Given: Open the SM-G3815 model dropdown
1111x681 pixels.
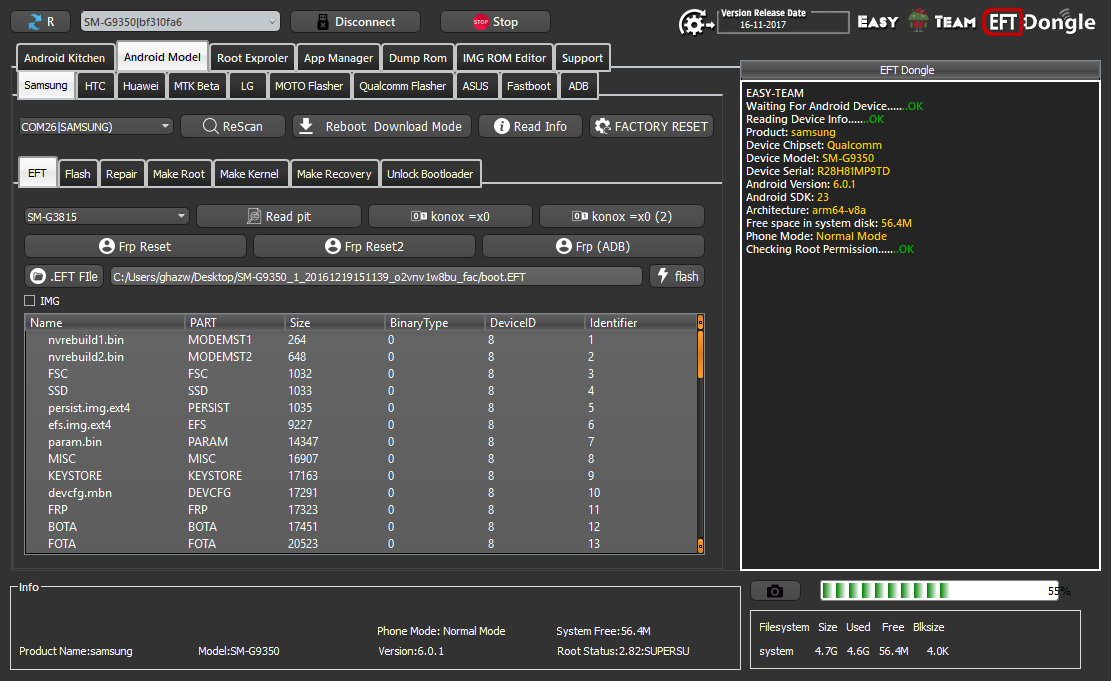Looking at the screenshot, I should click(106, 216).
